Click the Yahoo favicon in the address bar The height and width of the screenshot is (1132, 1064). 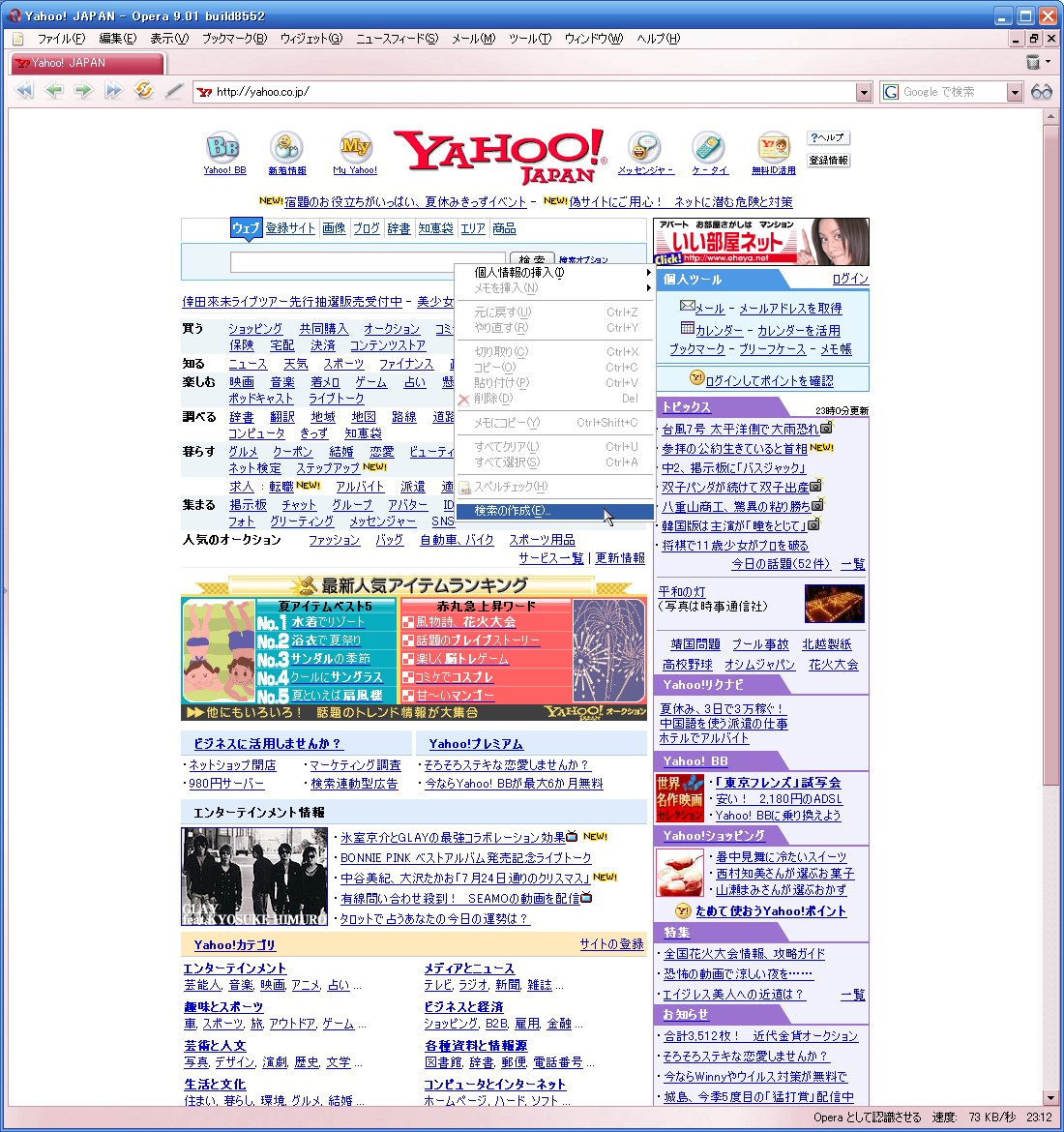pyautogui.click(x=205, y=92)
